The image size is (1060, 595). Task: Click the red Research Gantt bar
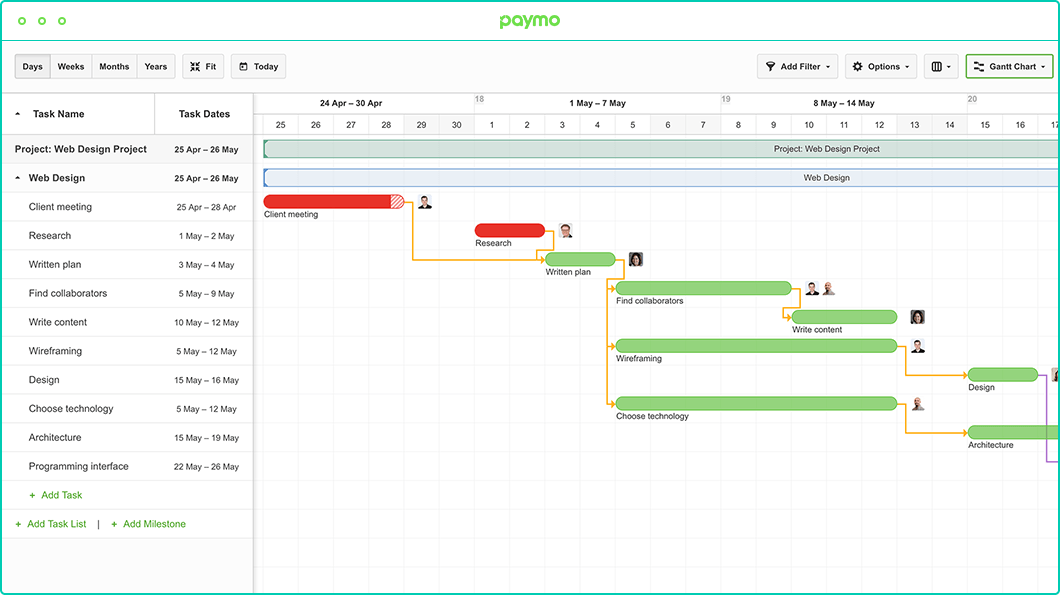click(x=510, y=231)
